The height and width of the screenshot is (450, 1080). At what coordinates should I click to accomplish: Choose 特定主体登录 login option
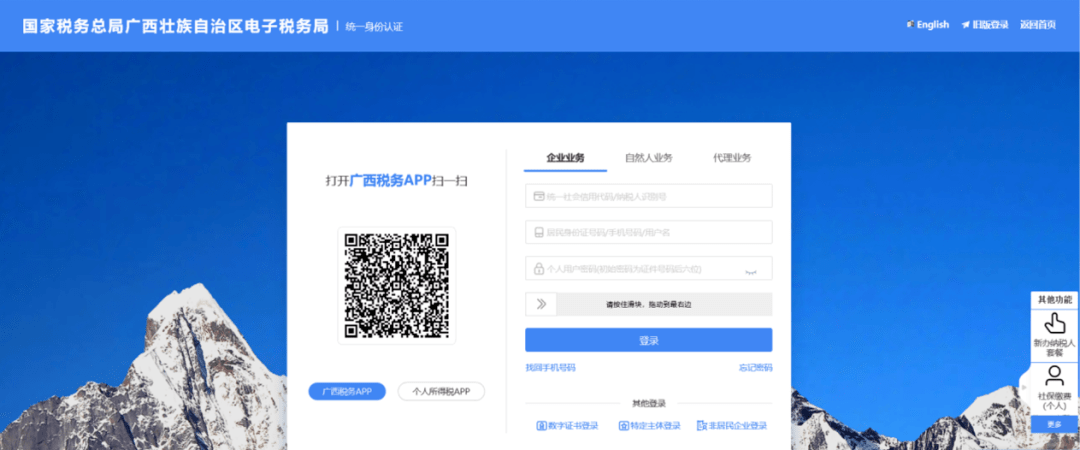point(650,426)
